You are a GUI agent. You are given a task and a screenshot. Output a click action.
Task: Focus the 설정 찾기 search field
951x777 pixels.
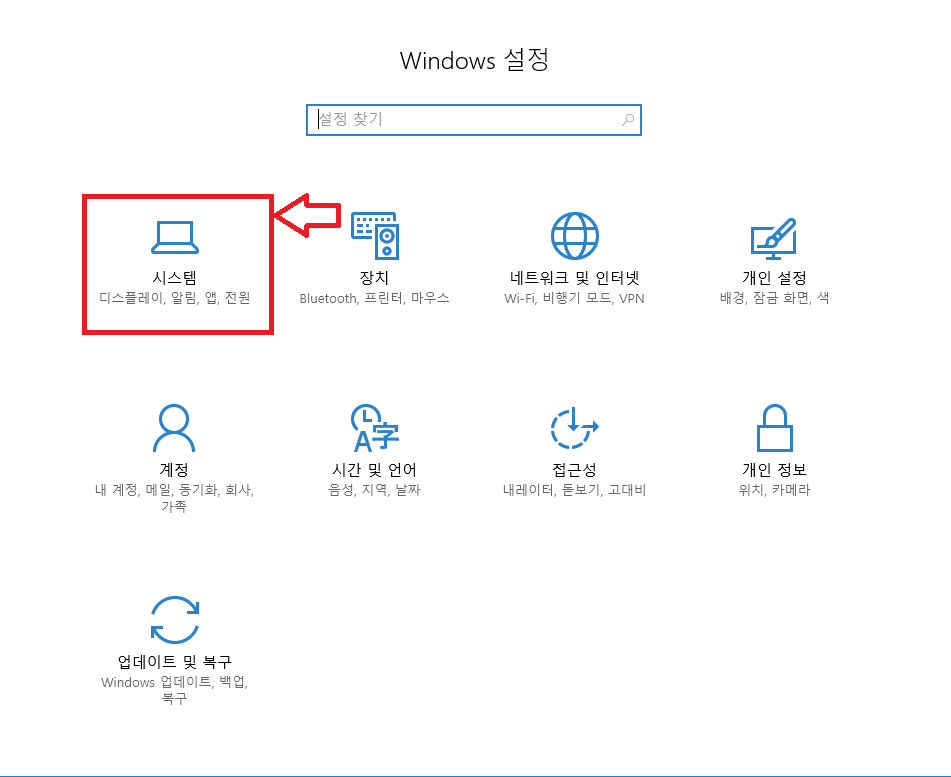point(474,120)
